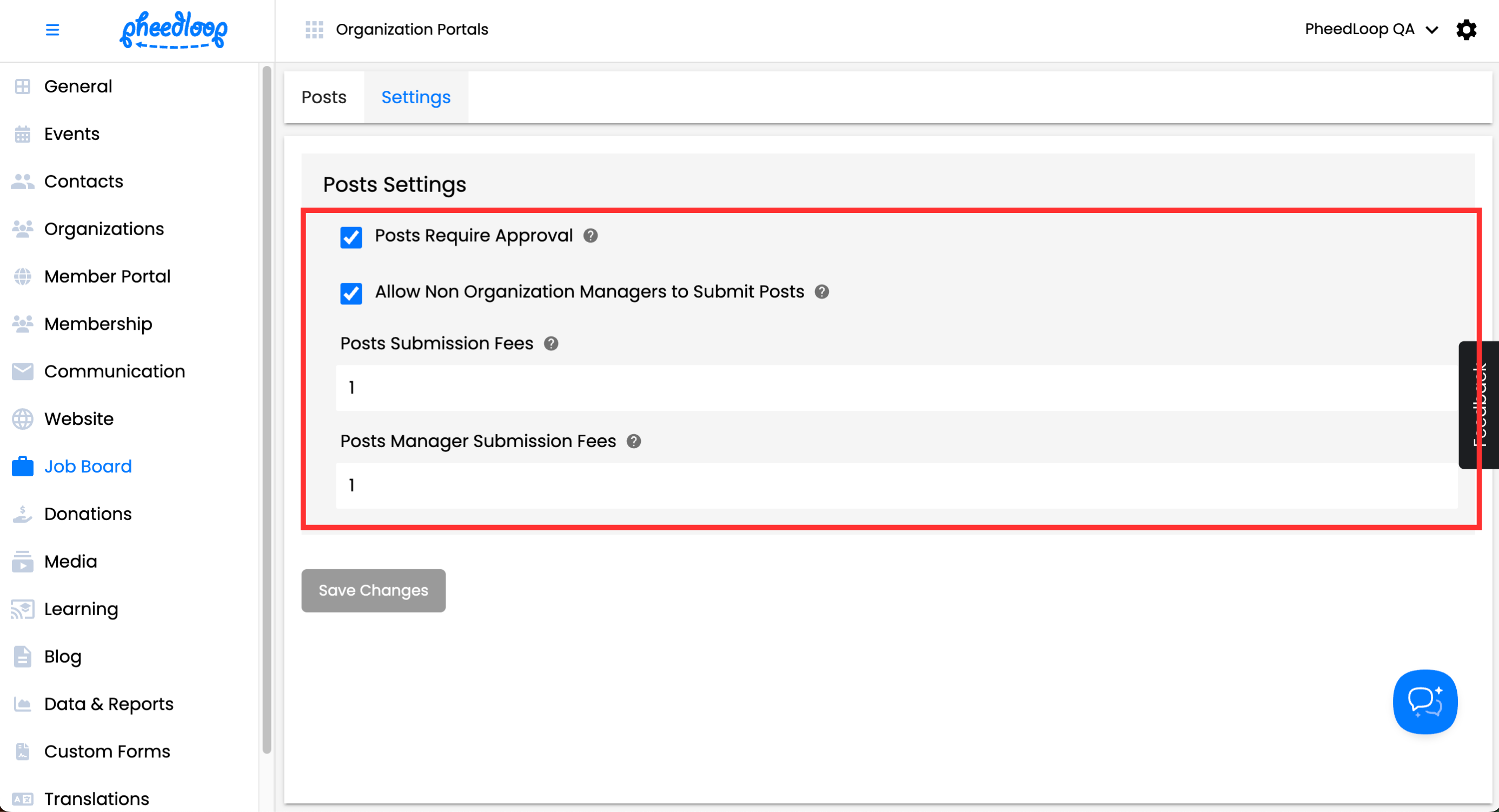Open the Membership sidebar item
1499x812 pixels.
(98, 324)
